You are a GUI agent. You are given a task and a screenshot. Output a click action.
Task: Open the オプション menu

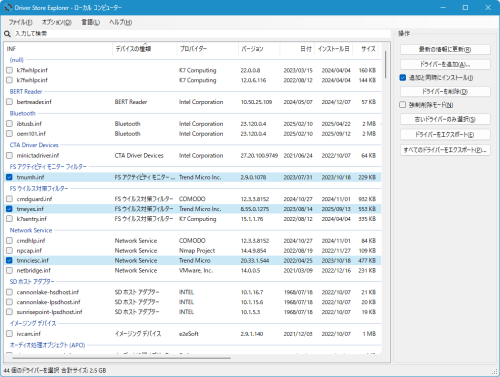pos(57,22)
